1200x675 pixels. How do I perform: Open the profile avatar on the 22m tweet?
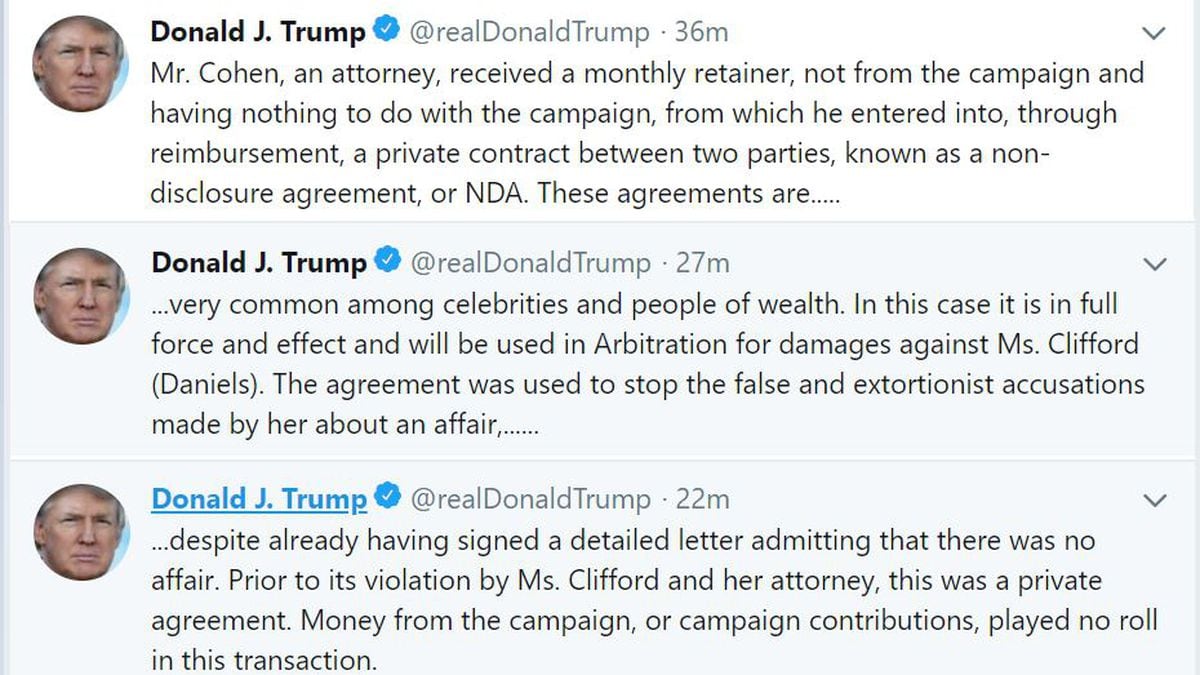[80, 532]
